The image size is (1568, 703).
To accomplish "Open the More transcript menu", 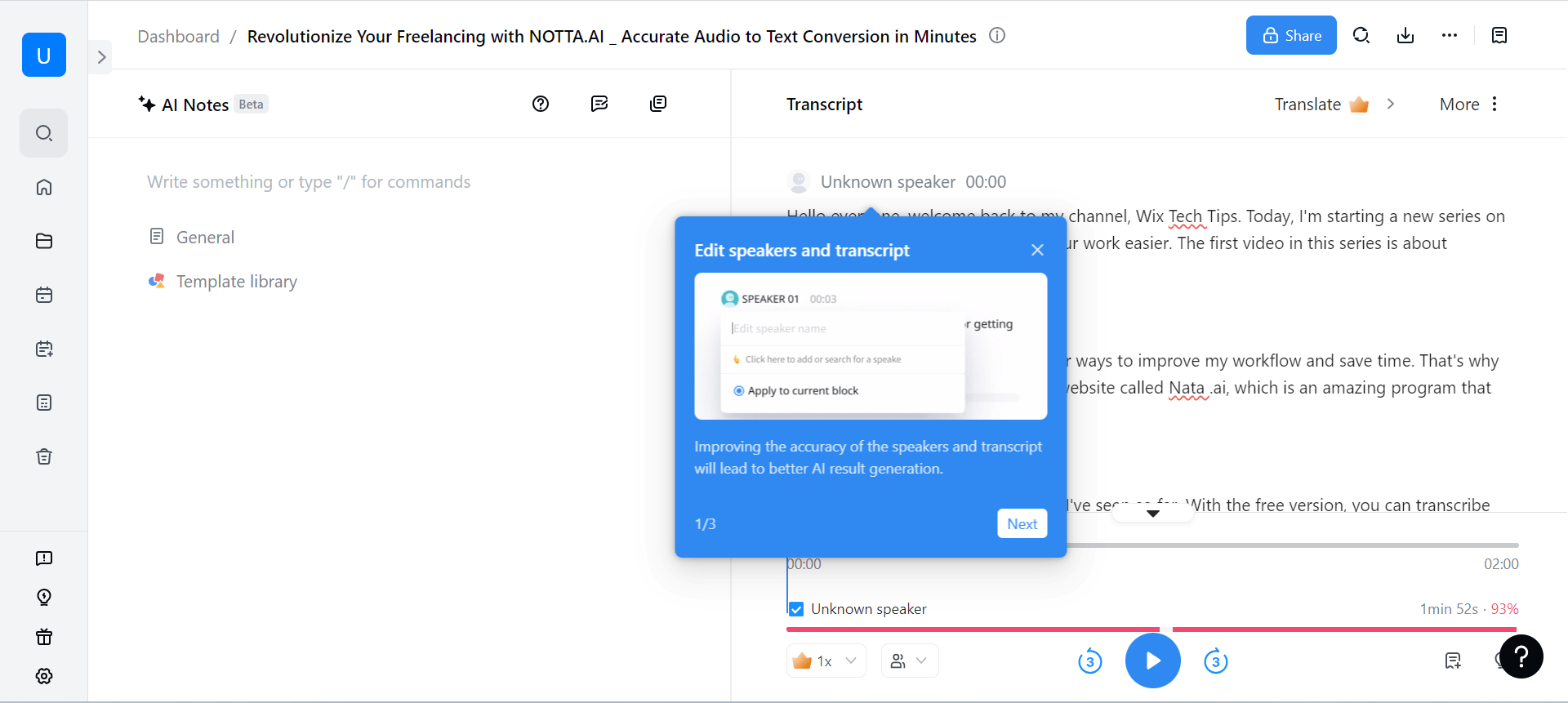I will [x=1468, y=105].
